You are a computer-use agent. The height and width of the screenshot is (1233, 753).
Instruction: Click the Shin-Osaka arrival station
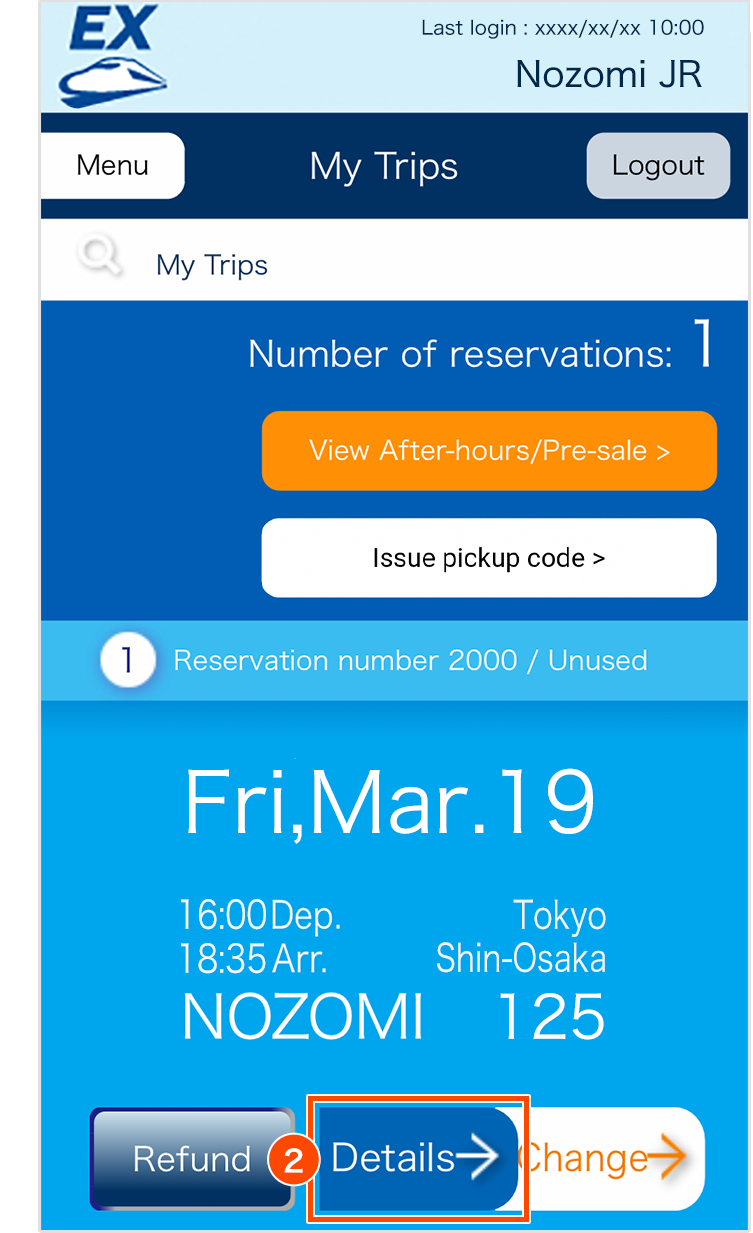click(x=520, y=959)
